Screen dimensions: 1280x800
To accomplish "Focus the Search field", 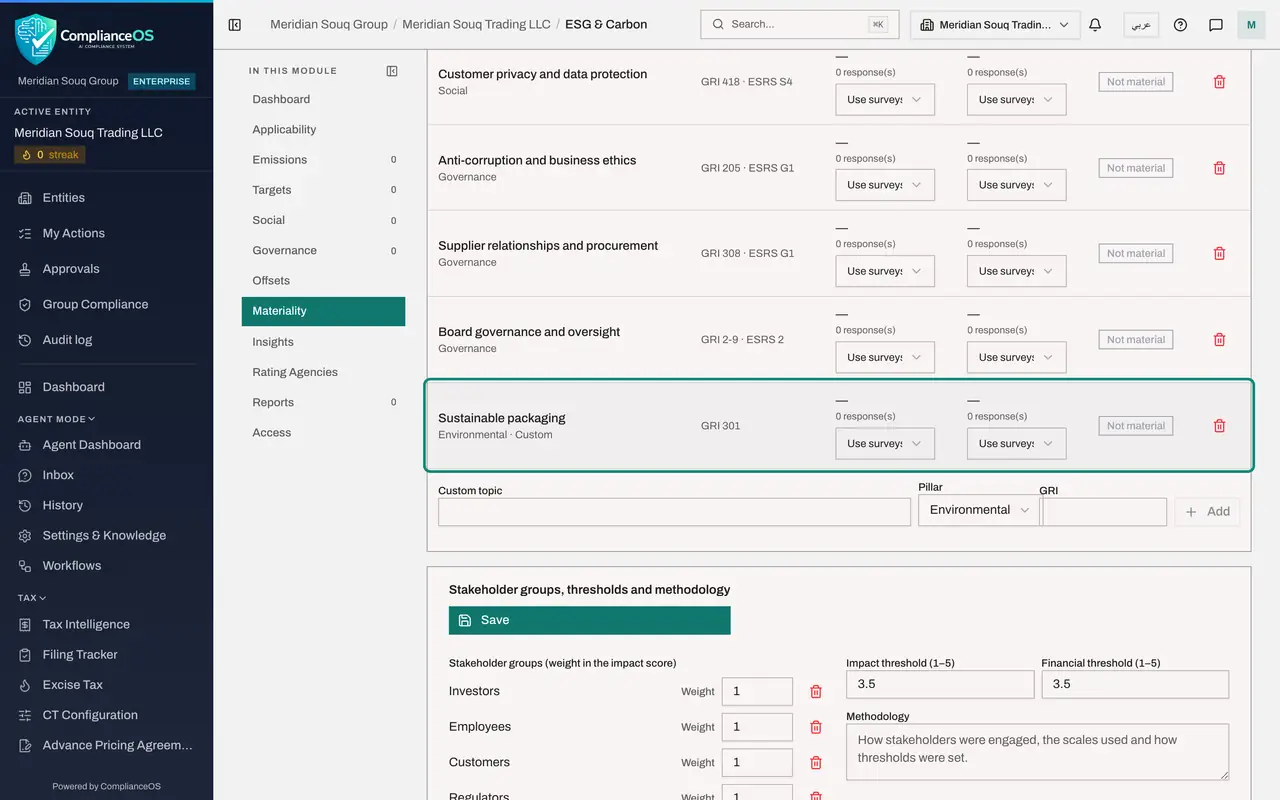I will 800,24.
